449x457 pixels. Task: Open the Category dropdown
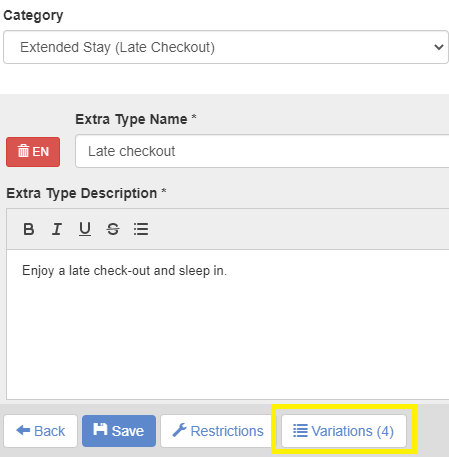[226, 47]
